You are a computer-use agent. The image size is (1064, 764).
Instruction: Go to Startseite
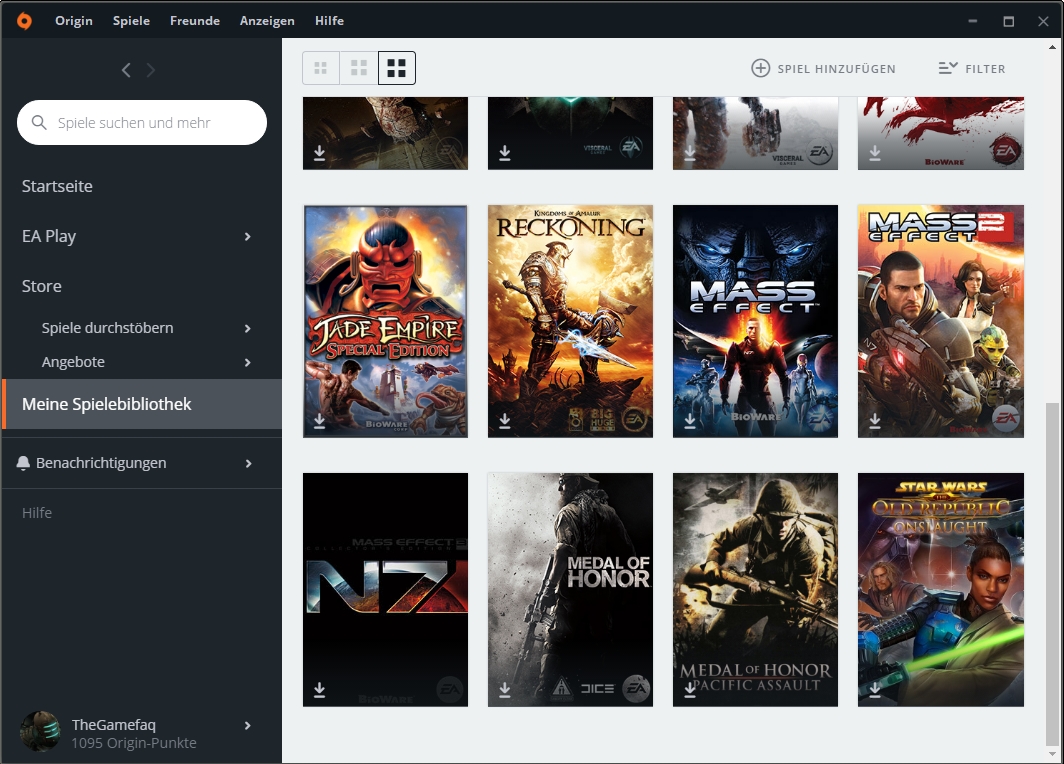click(57, 186)
